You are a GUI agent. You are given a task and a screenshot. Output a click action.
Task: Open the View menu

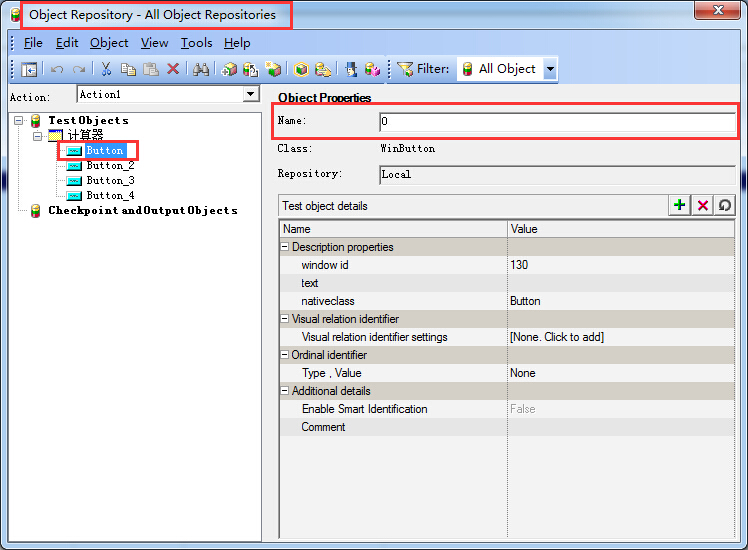pyautogui.click(x=154, y=43)
